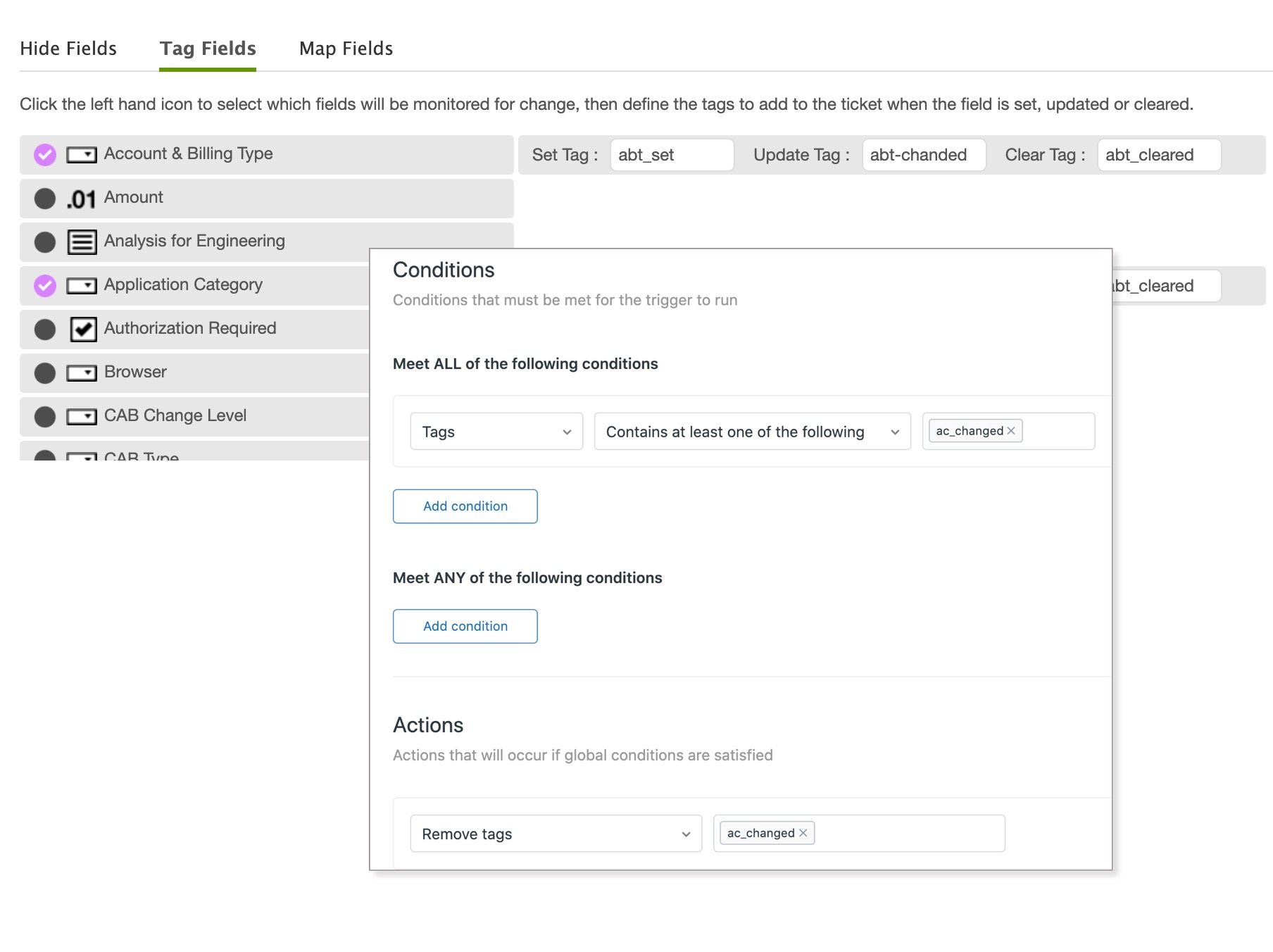This screenshot has height=952, width=1273.
Task: Click the multiline text icon for Analysis for Engineering
Action: pyautogui.click(x=82, y=242)
